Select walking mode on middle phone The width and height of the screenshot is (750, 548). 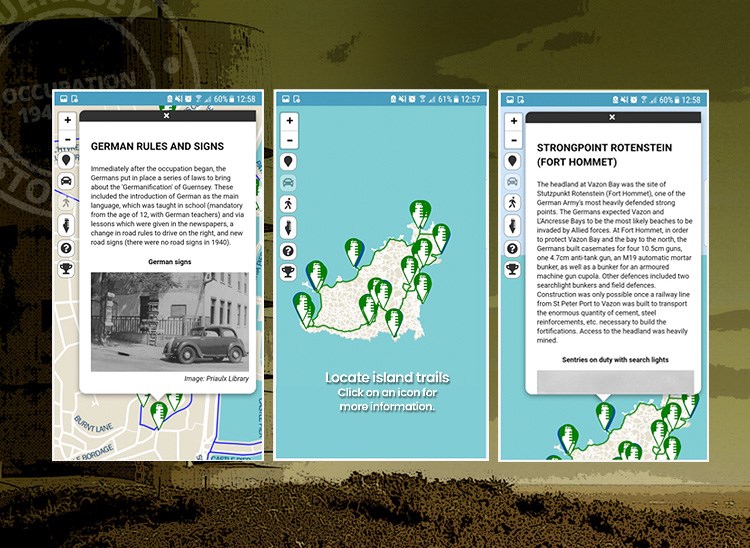click(x=288, y=204)
